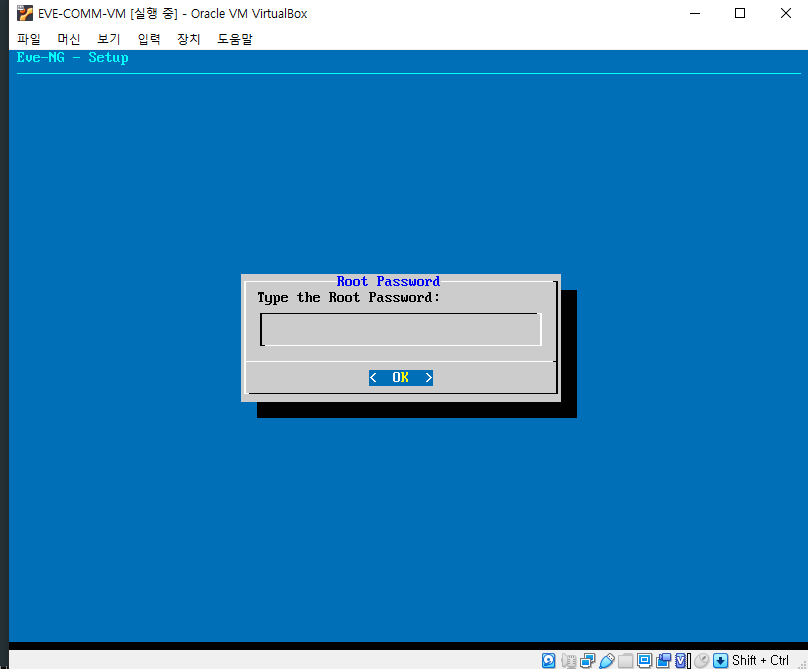This screenshot has height=669, width=808.
Task: Open the 입력 menu
Action: tap(149, 39)
